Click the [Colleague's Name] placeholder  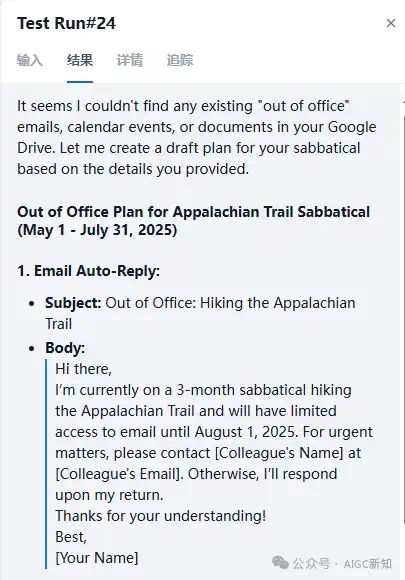click(x=279, y=453)
